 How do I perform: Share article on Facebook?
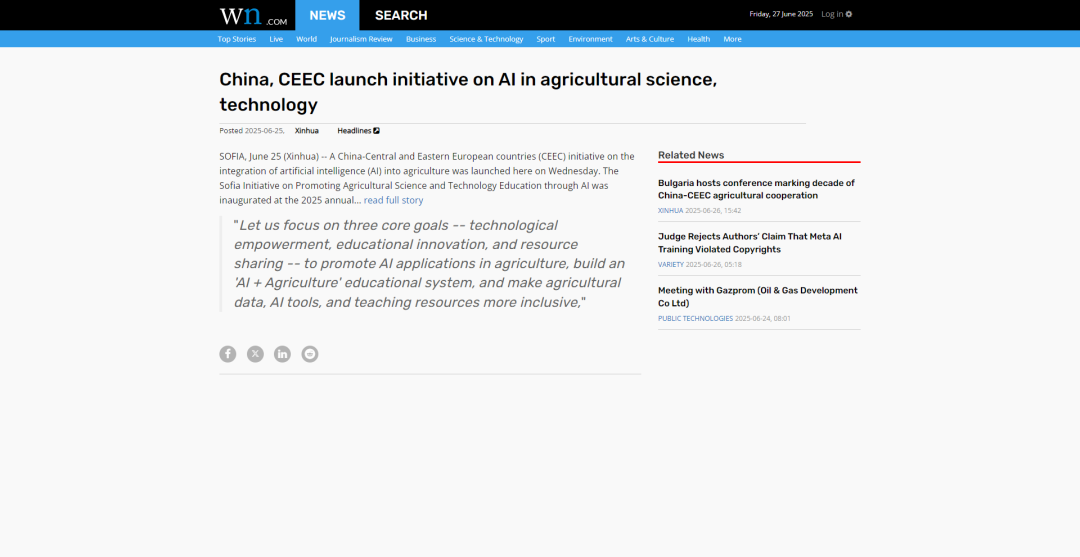coord(228,354)
